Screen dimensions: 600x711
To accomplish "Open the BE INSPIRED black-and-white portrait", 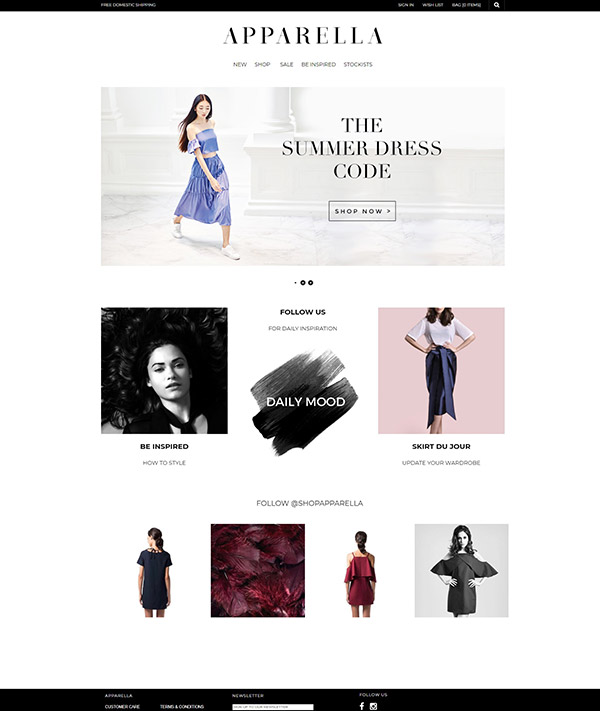I will pos(164,370).
